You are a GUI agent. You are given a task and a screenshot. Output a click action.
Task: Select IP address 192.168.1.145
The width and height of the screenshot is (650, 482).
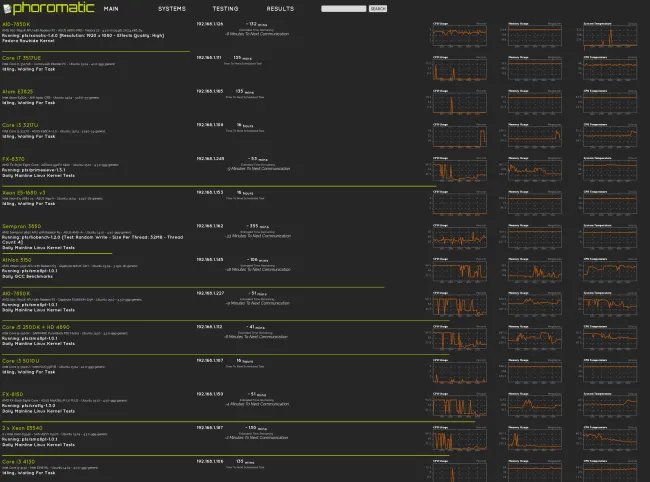(210, 259)
